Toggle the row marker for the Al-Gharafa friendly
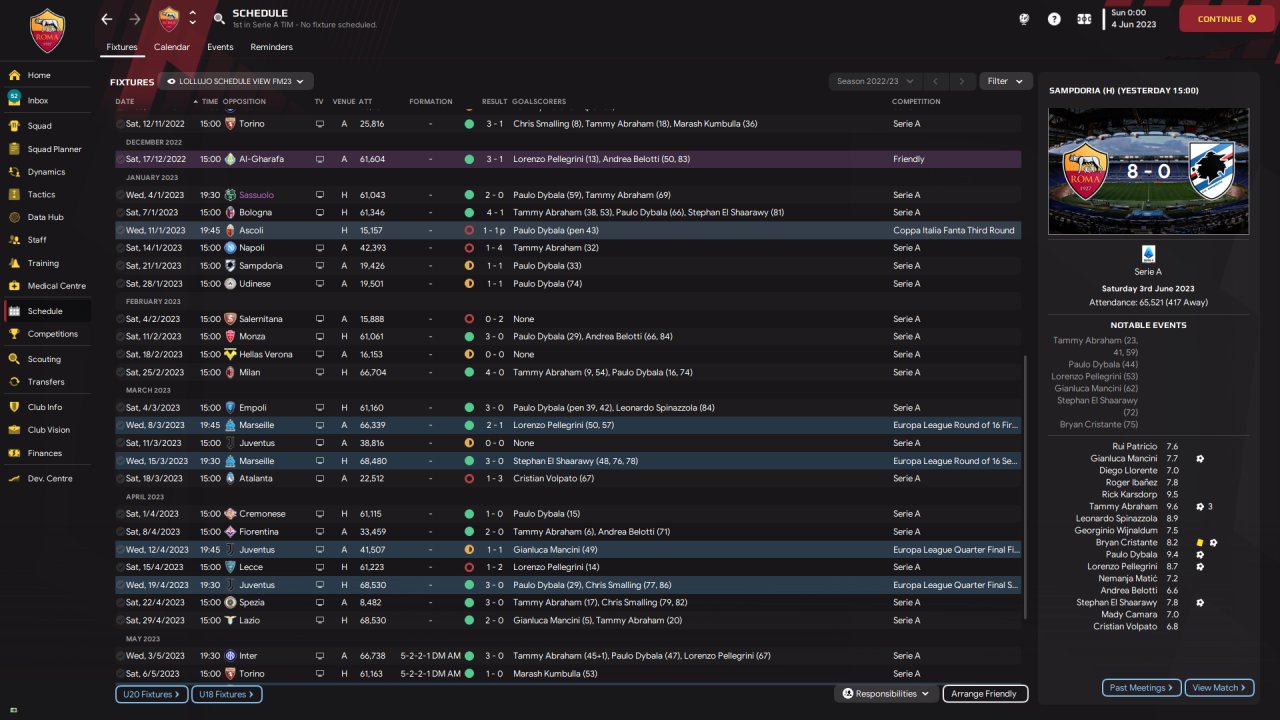1280x720 pixels. pos(120,159)
